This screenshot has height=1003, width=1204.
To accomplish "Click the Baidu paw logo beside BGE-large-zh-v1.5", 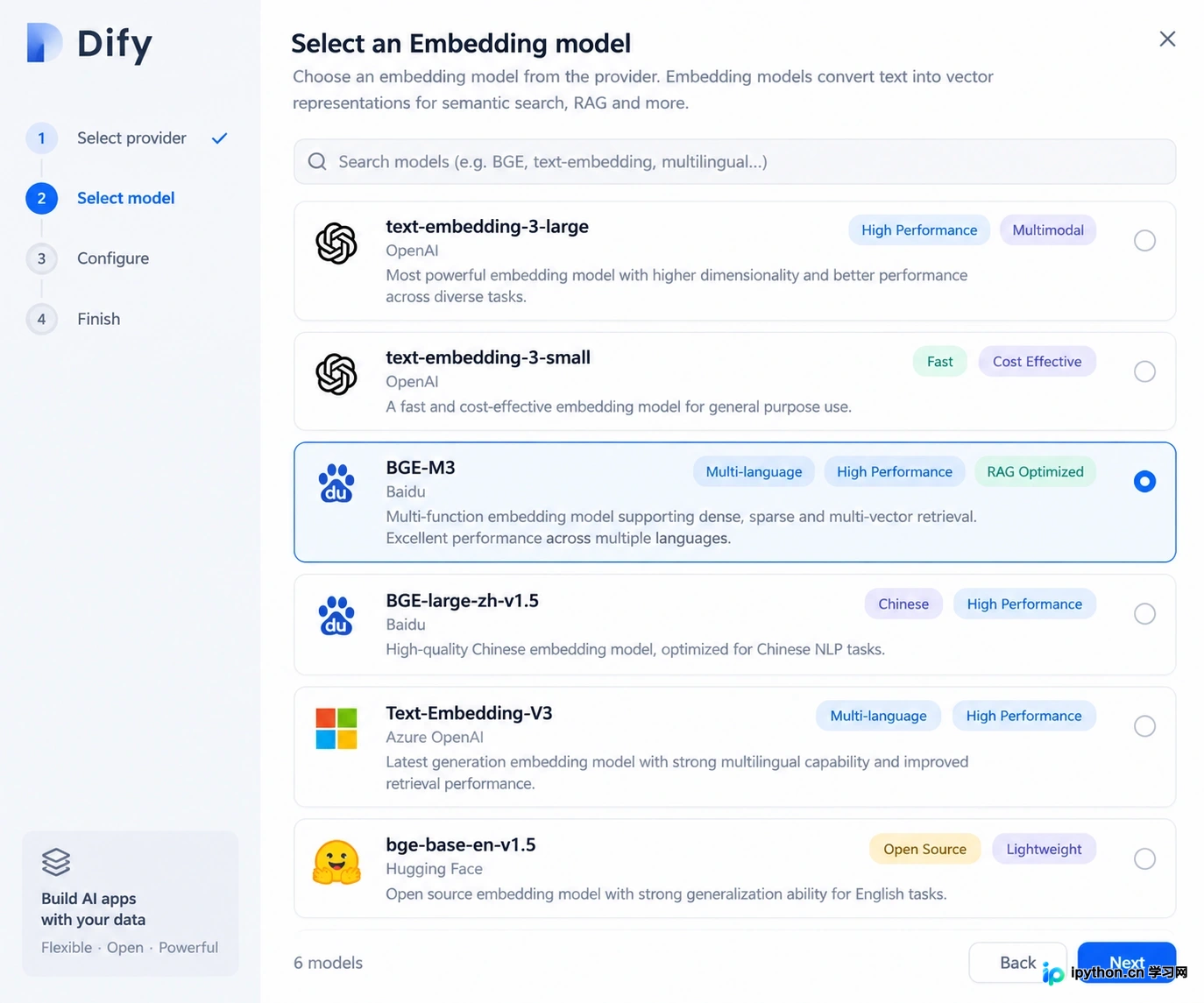I will [336, 616].
